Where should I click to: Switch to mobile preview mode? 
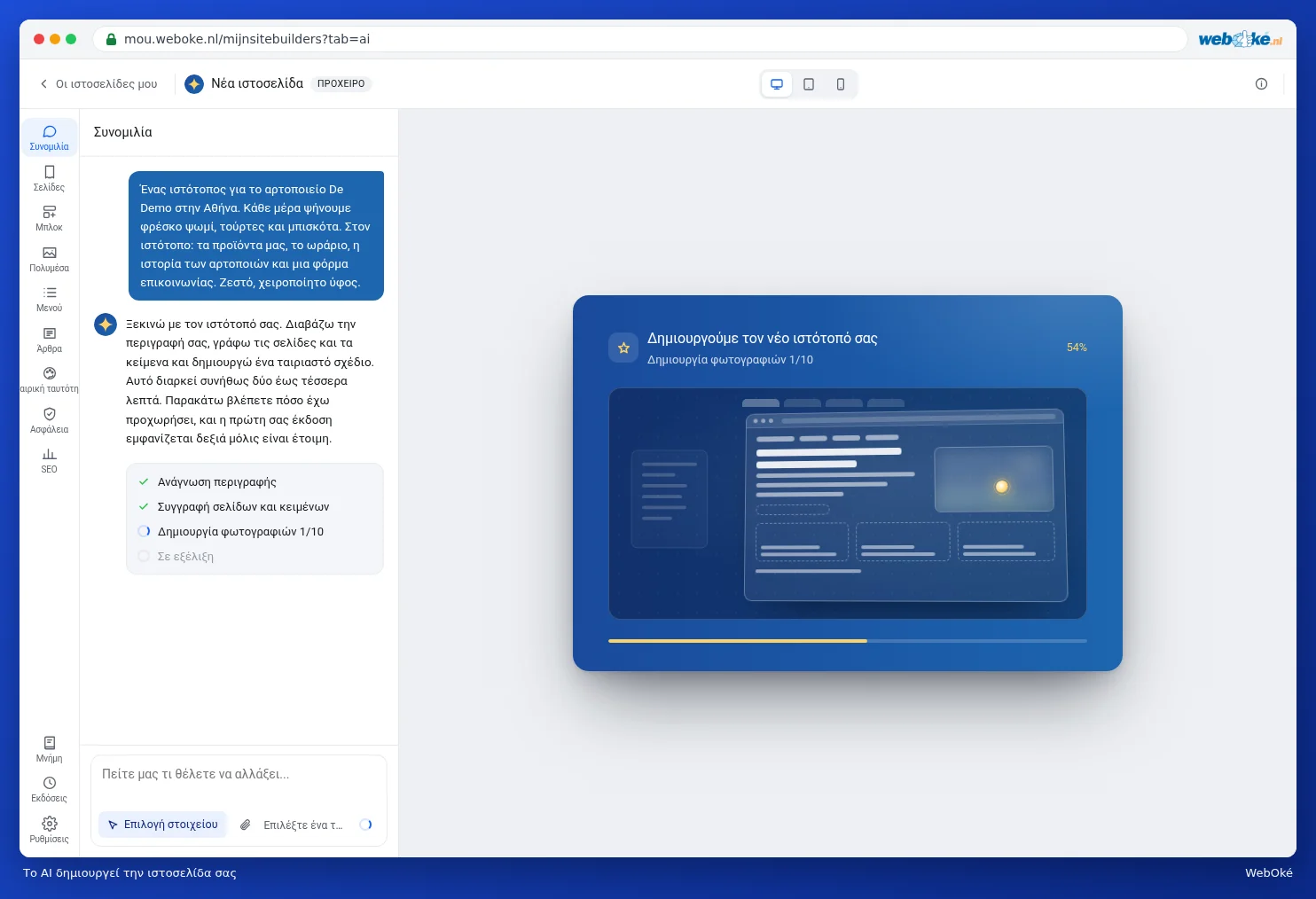[x=841, y=84]
